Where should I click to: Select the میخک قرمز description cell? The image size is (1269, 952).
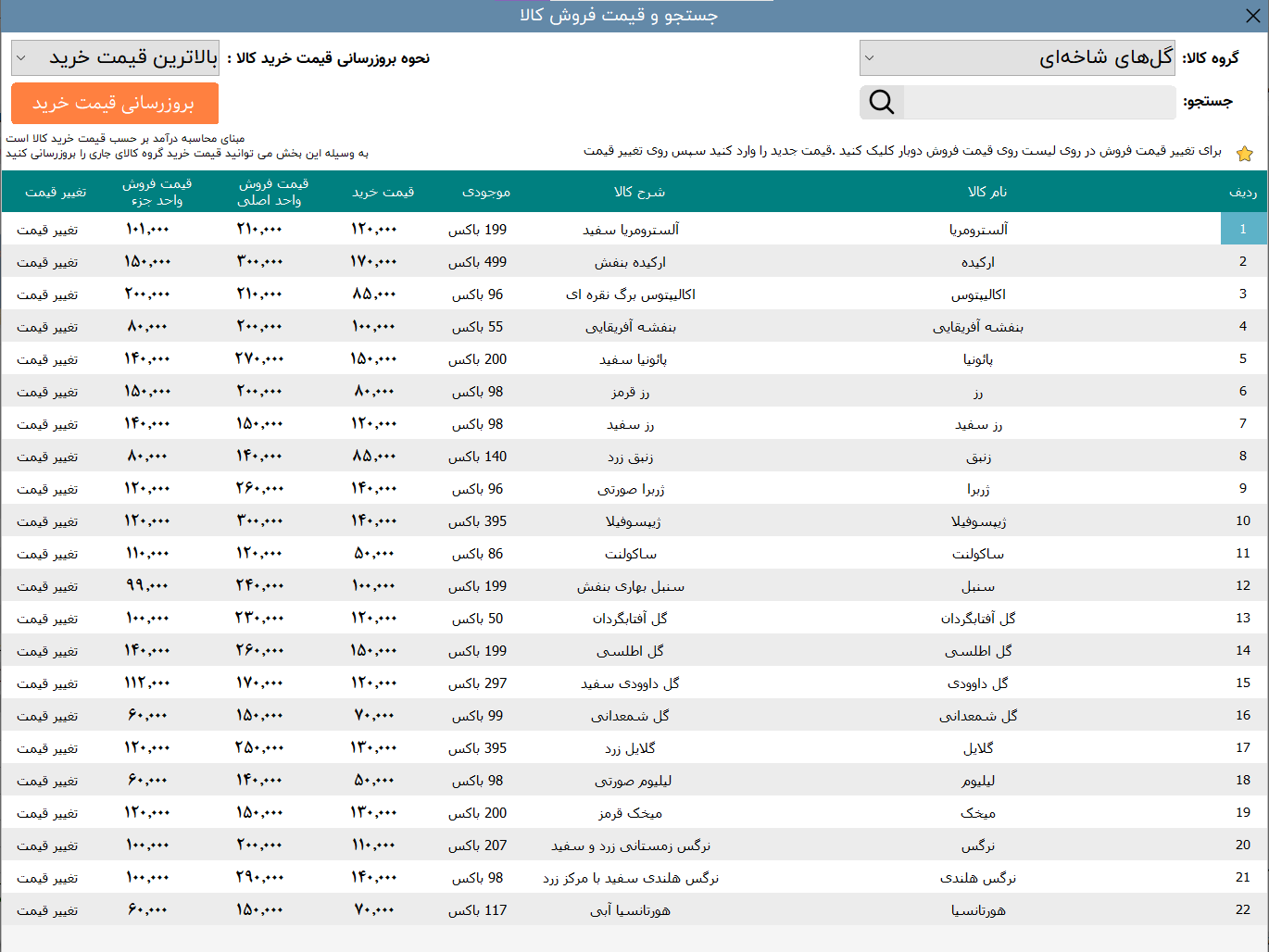click(x=631, y=813)
